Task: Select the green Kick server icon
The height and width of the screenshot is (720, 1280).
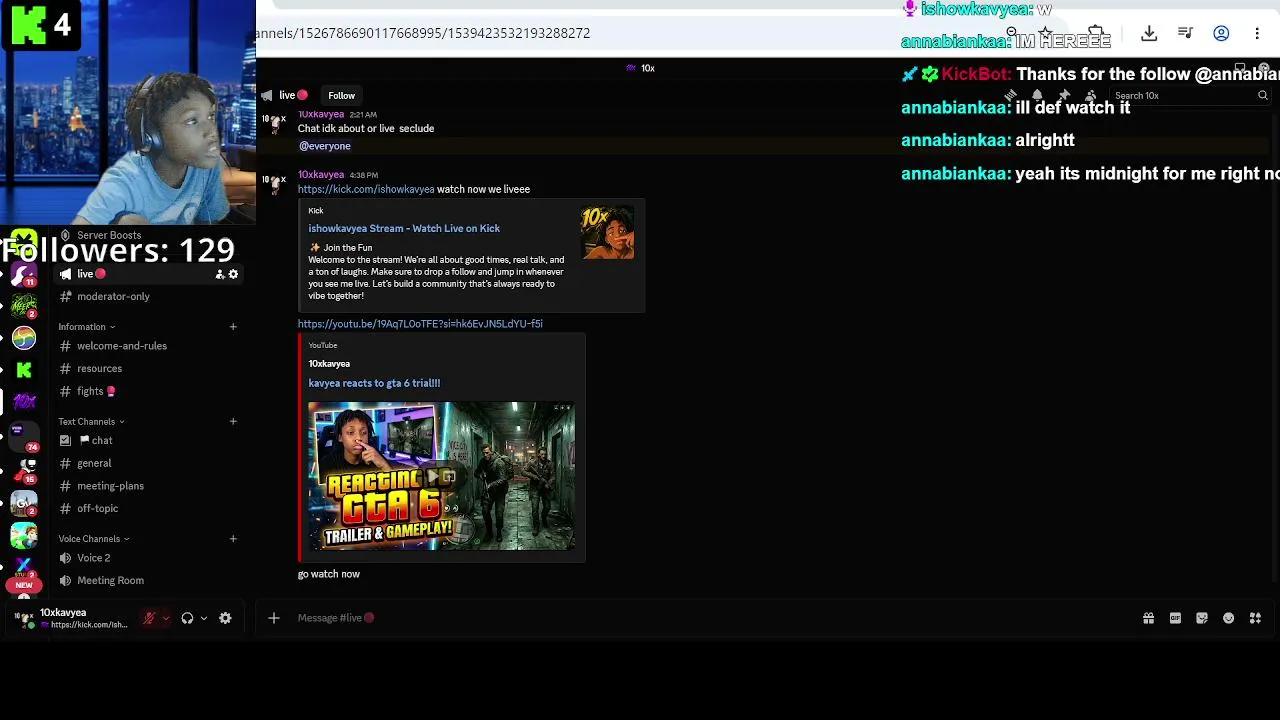Action: click(24, 370)
